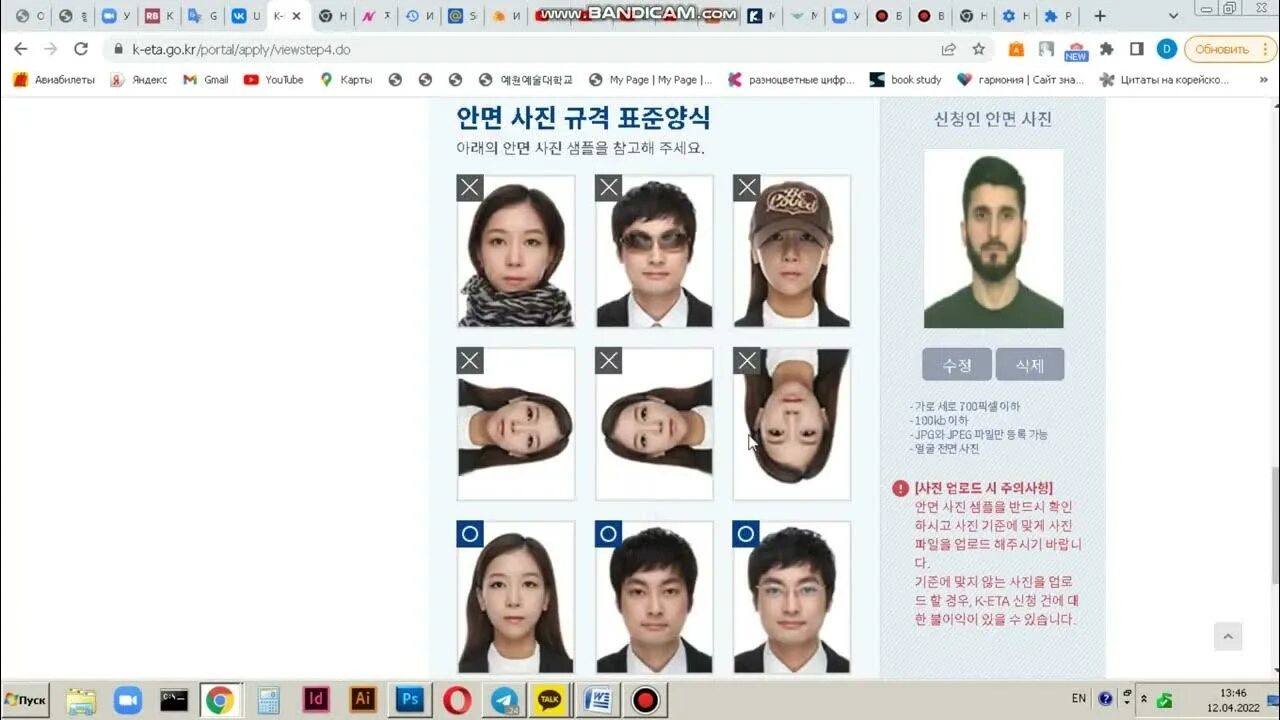Click the 수정 edit photo button
The width and height of the screenshot is (1280, 720).
[x=957, y=365]
